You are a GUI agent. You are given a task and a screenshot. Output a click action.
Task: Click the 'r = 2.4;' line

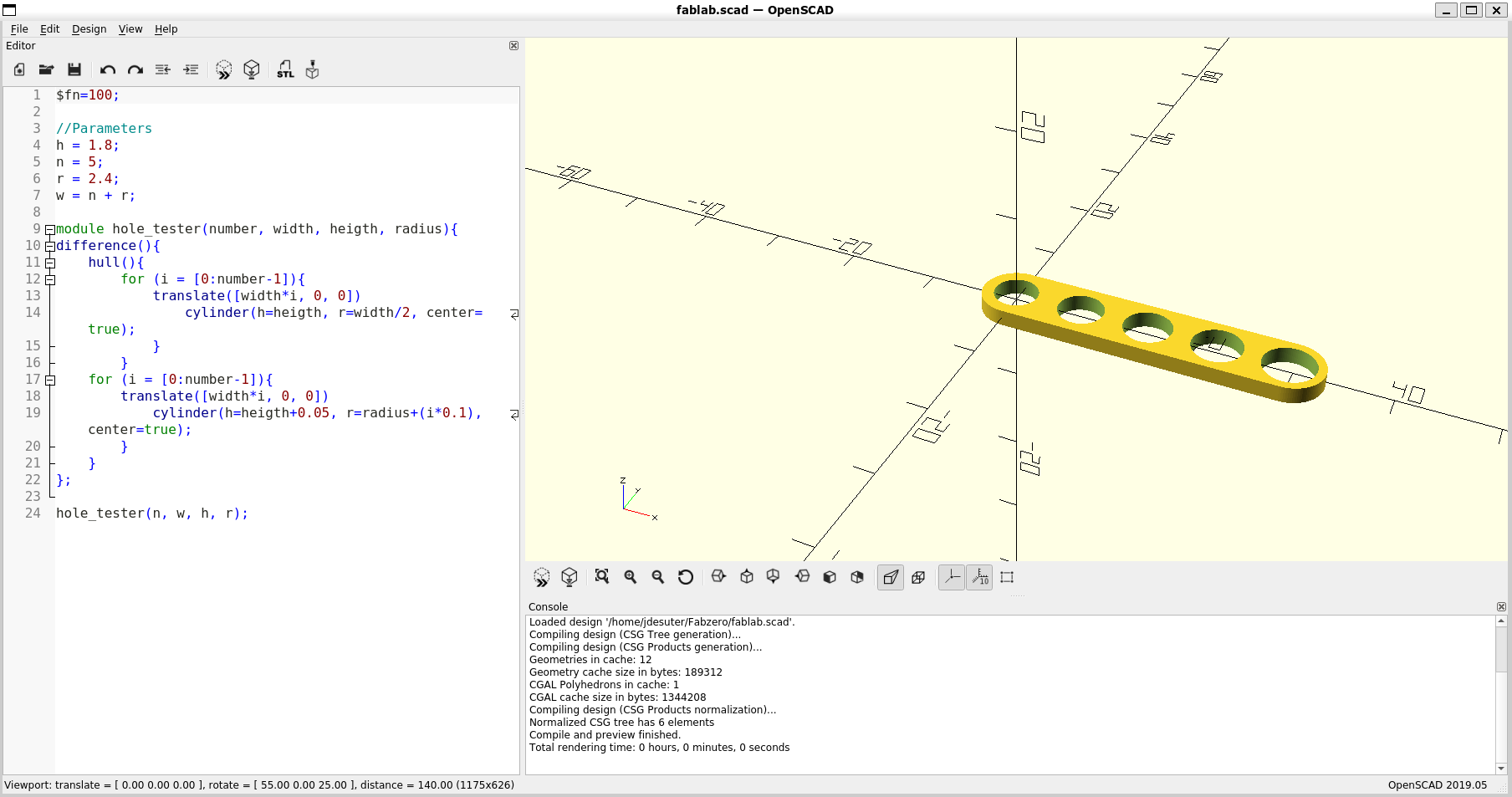coord(88,179)
